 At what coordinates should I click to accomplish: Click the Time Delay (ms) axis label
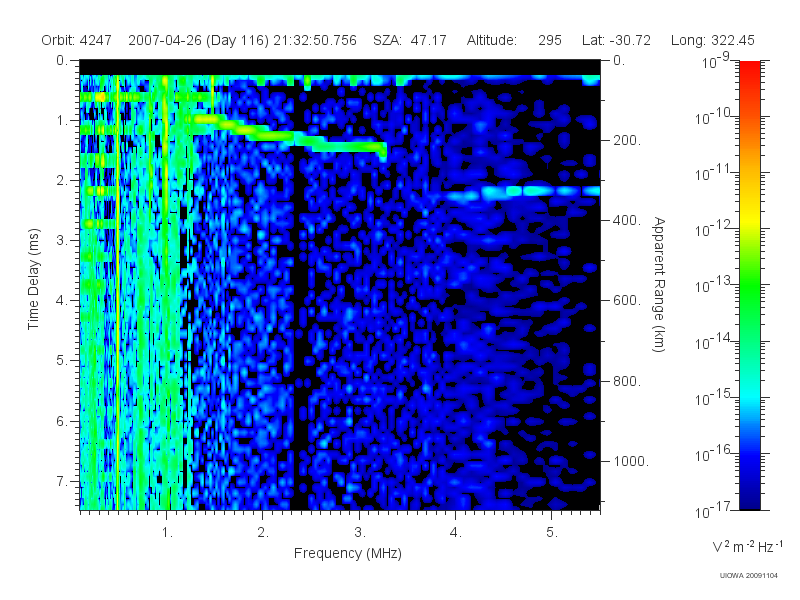point(34,279)
